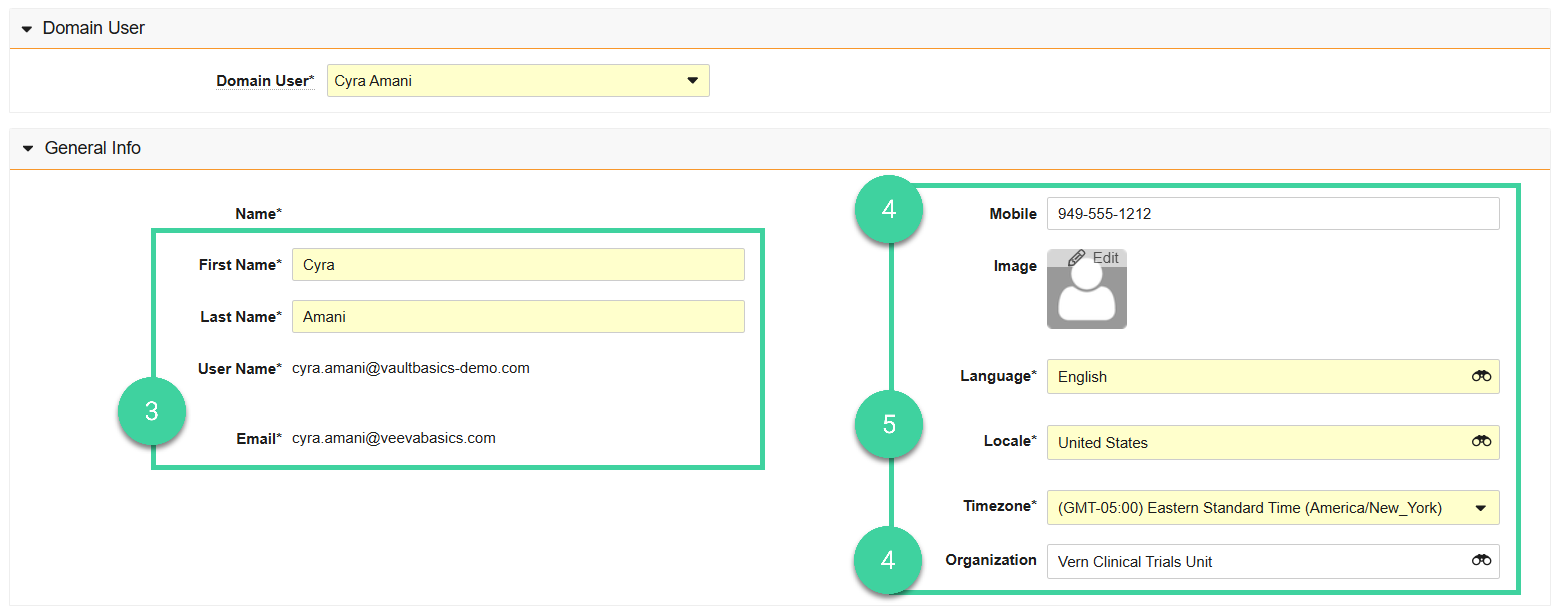Click the Locale field showing United States
Screen dimensions: 1560x612
tap(1273, 443)
